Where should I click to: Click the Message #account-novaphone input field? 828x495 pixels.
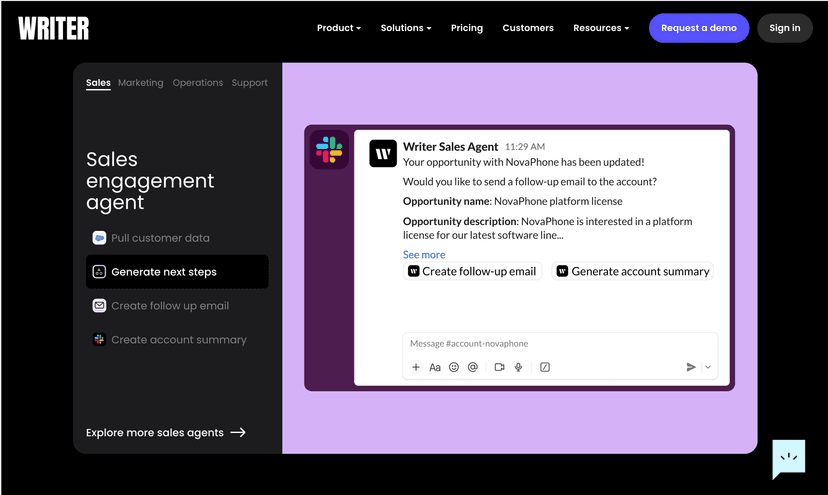(560, 344)
